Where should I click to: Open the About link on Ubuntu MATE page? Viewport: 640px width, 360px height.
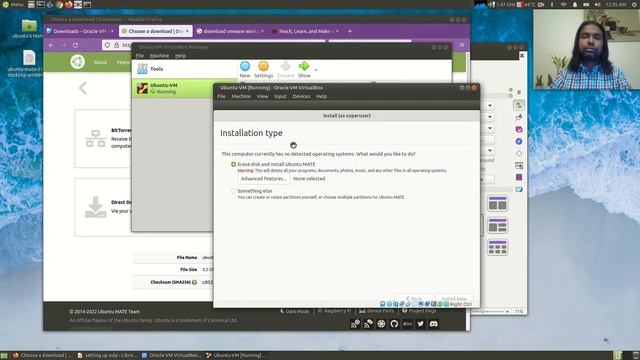coord(100,62)
